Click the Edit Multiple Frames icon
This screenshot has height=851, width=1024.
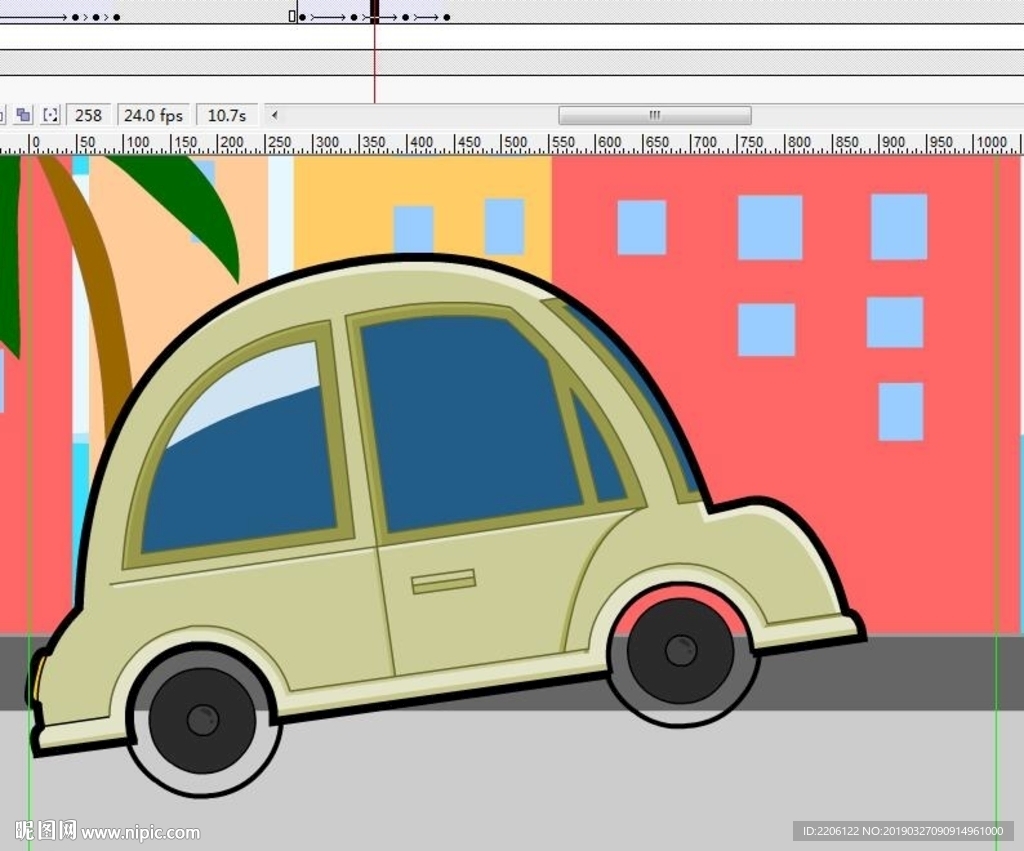(x=24, y=116)
